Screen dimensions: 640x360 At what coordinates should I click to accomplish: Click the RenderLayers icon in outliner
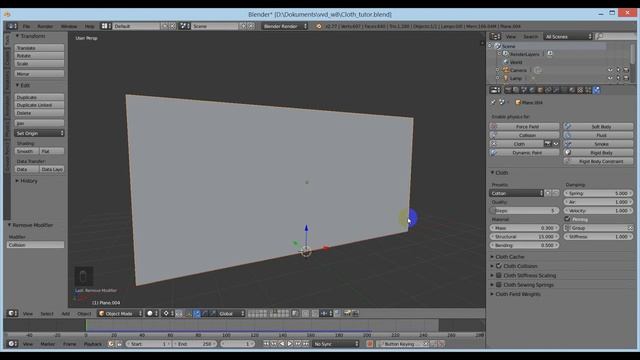pos(506,54)
